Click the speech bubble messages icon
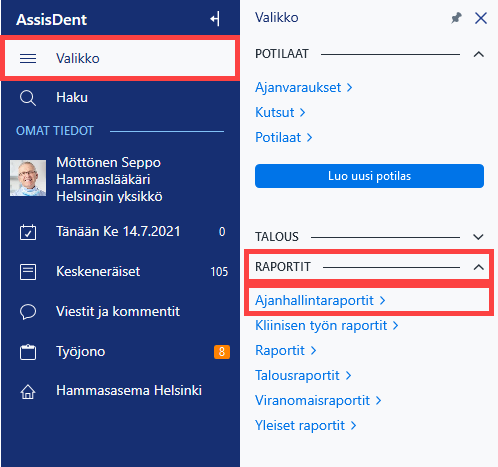The image size is (498, 467). tap(28, 312)
